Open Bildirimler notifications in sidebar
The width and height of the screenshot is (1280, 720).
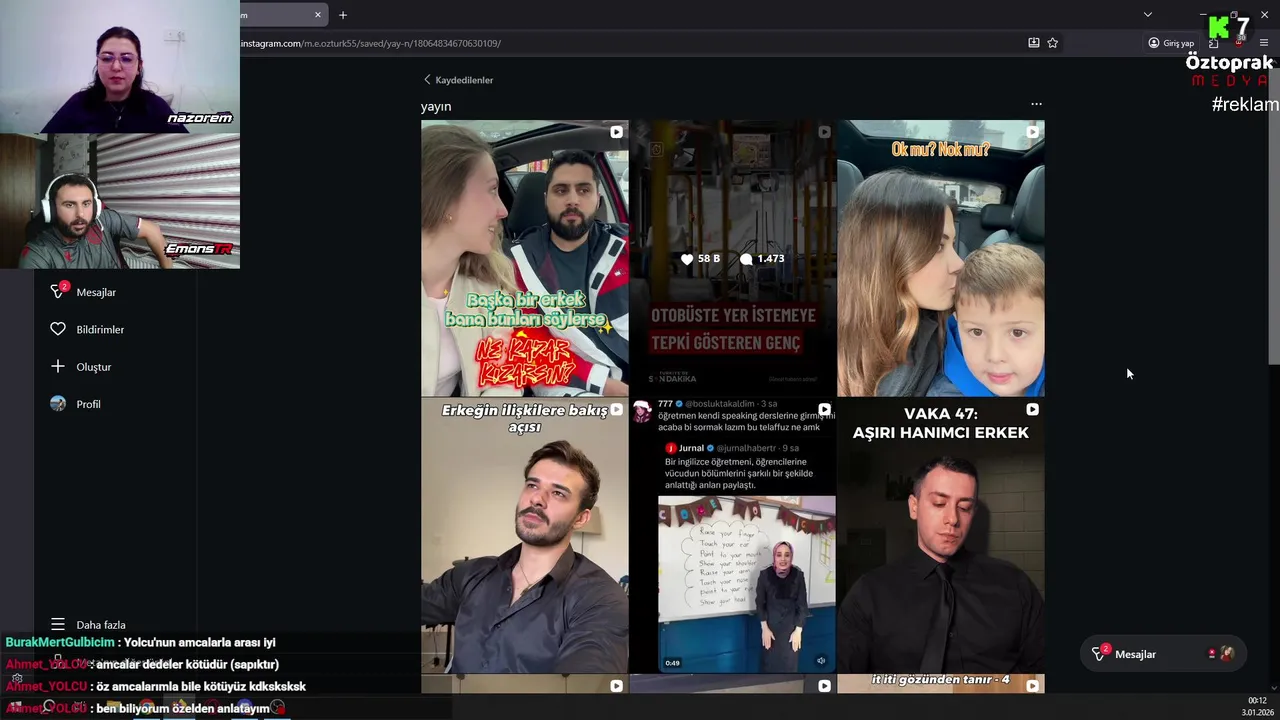[100, 329]
